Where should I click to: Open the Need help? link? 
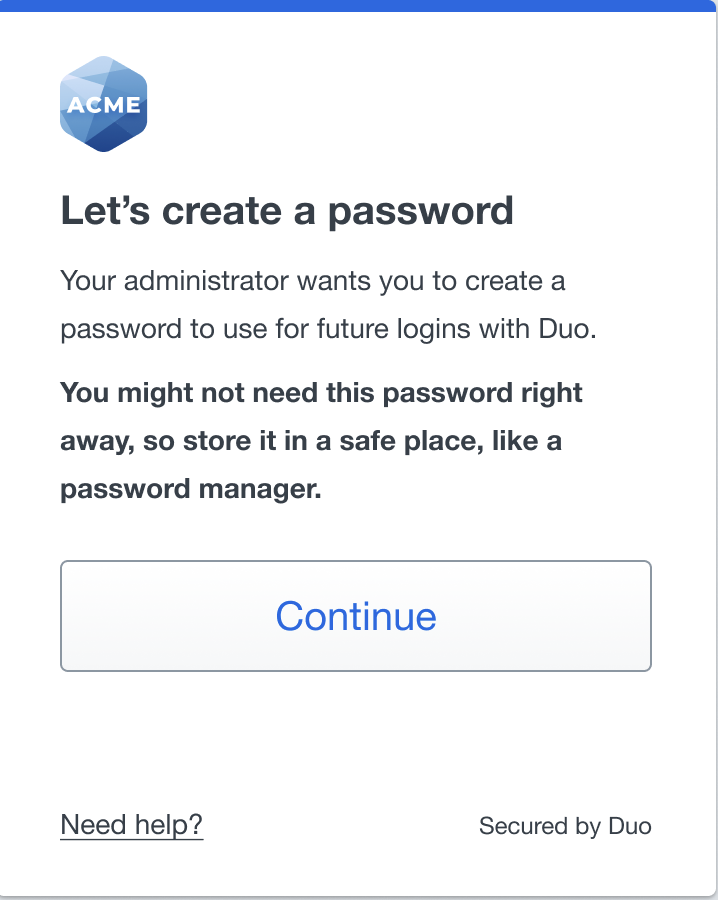click(132, 825)
